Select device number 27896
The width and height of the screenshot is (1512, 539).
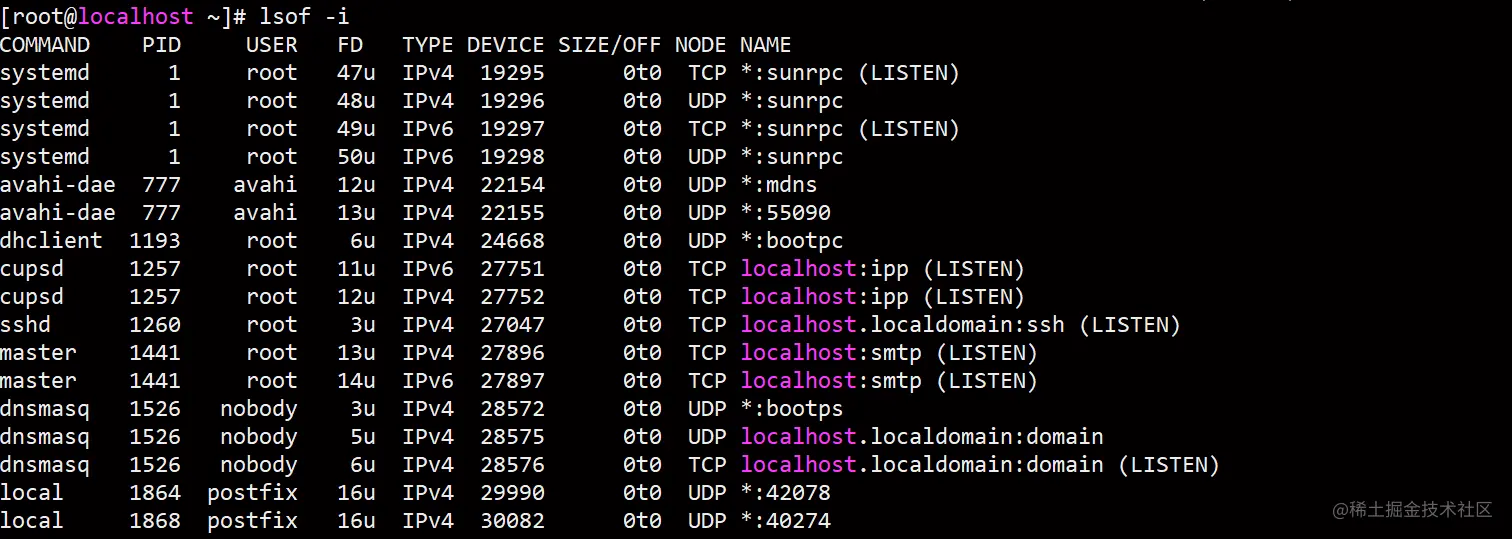click(512, 353)
